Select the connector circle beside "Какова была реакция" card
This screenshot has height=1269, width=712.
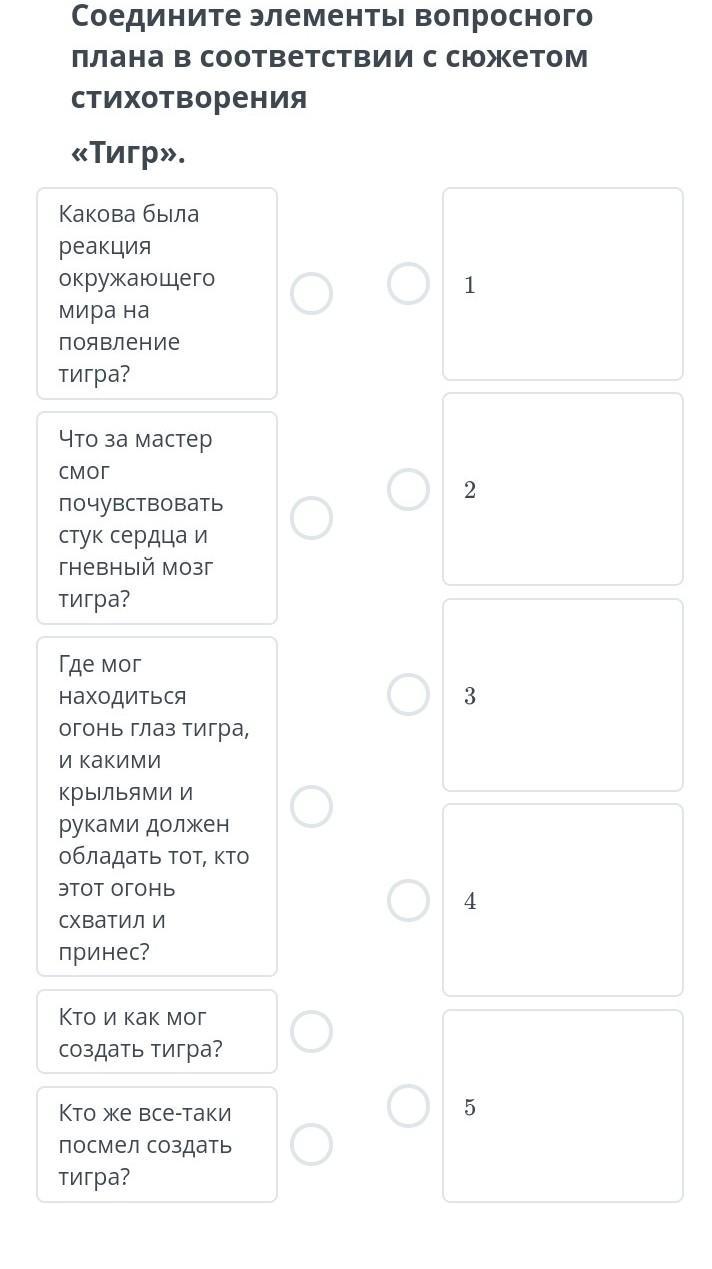(x=311, y=294)
